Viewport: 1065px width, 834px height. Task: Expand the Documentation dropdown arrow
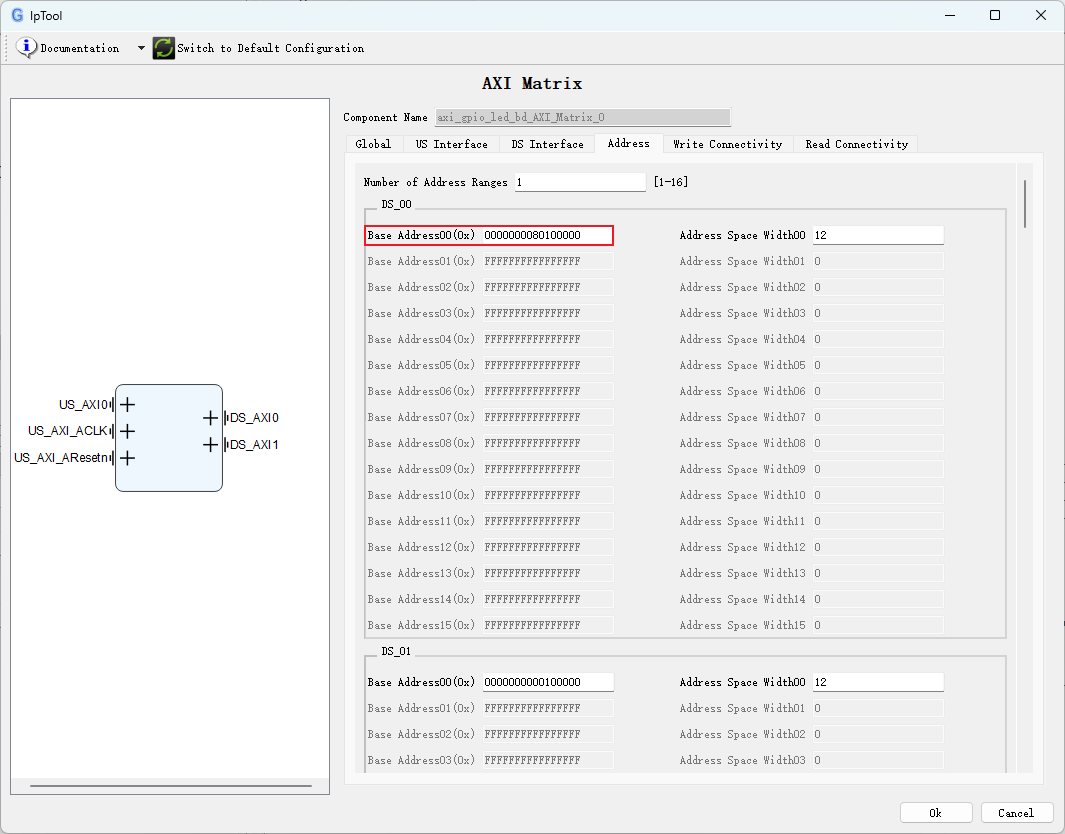click(x=141, y=48)
